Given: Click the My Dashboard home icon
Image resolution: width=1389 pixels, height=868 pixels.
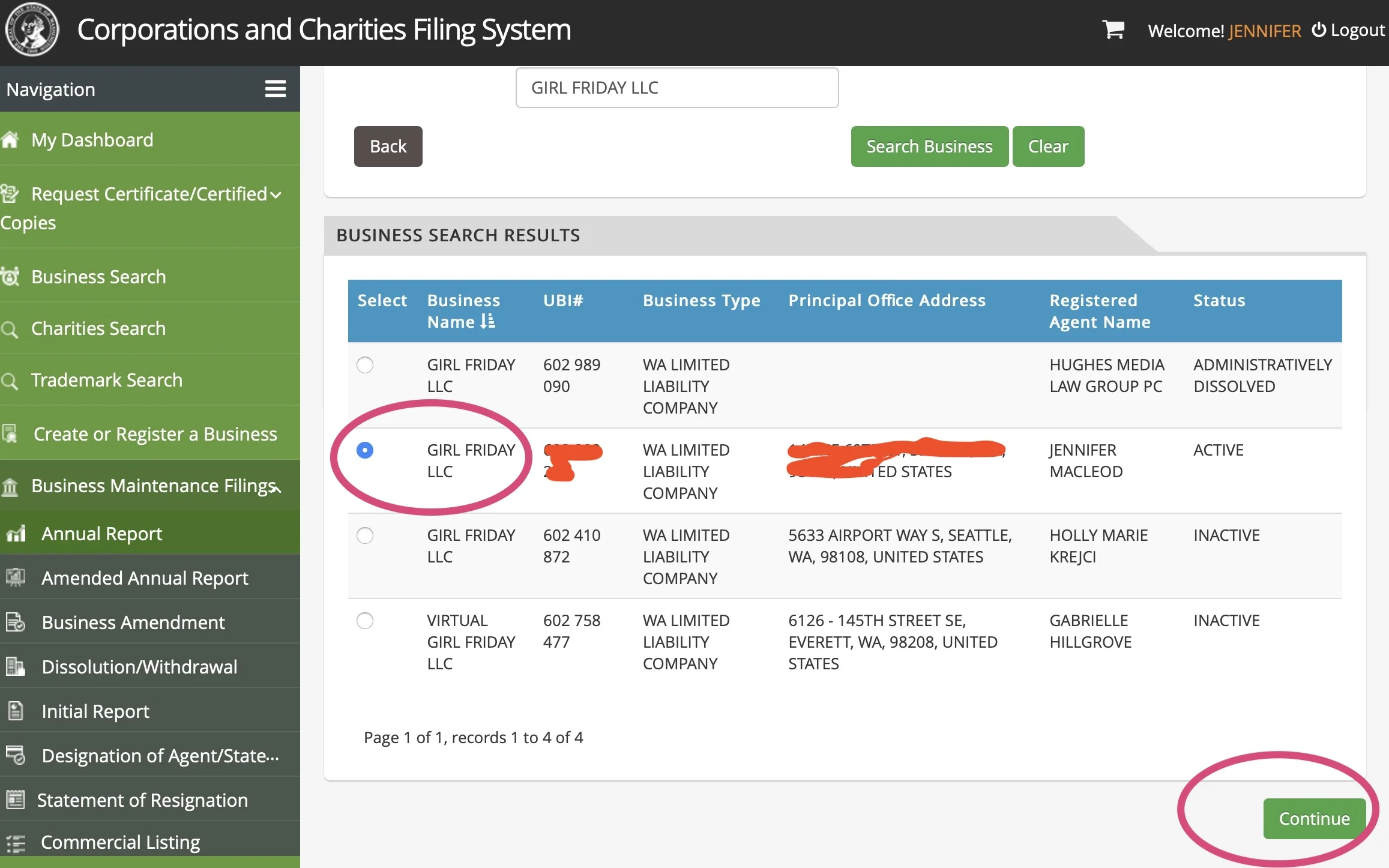Looking at the screenshot, I should (x=10, y=140).
